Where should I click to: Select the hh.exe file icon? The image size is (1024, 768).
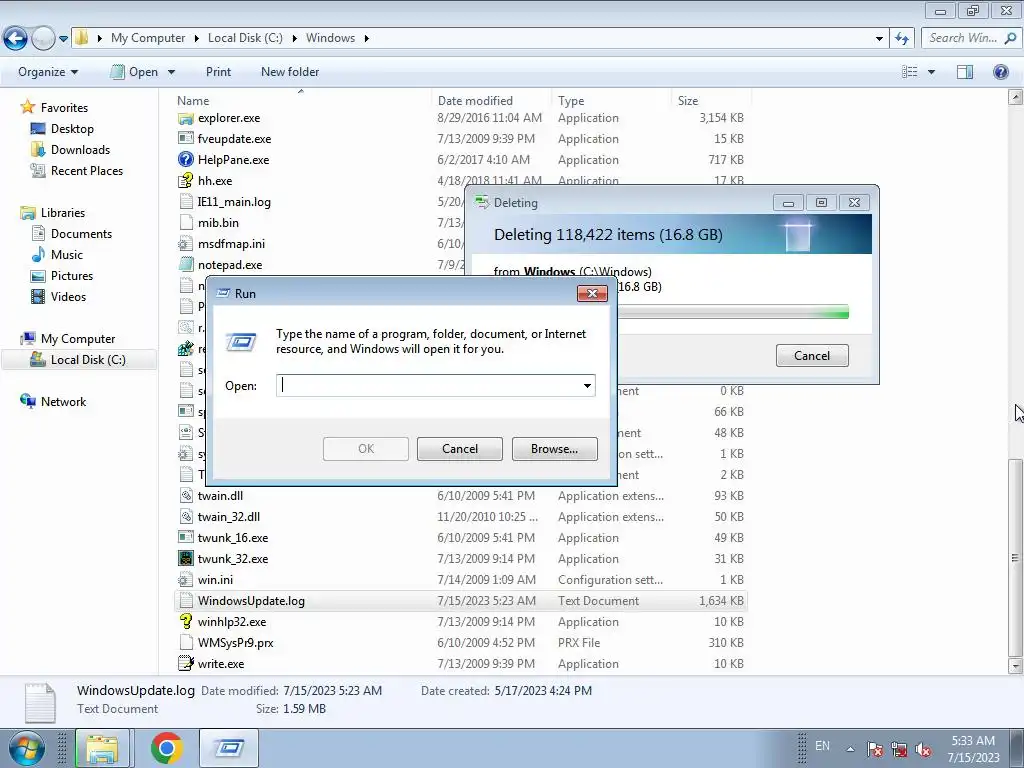click(x=185, y=181)
